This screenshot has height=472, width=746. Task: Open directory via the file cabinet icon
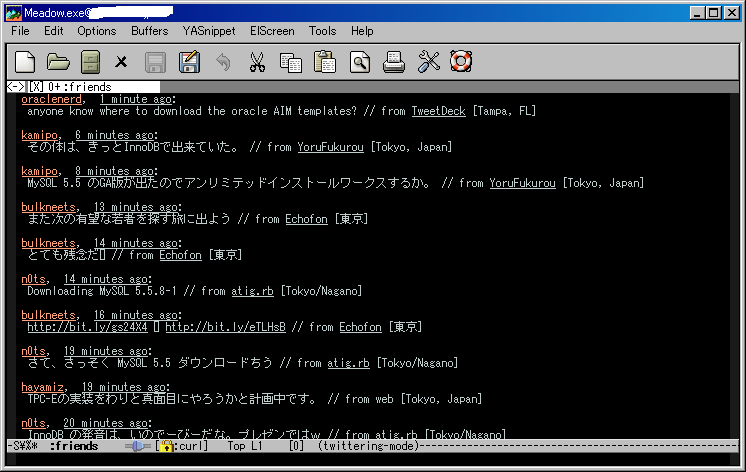(x=90, y=62)
